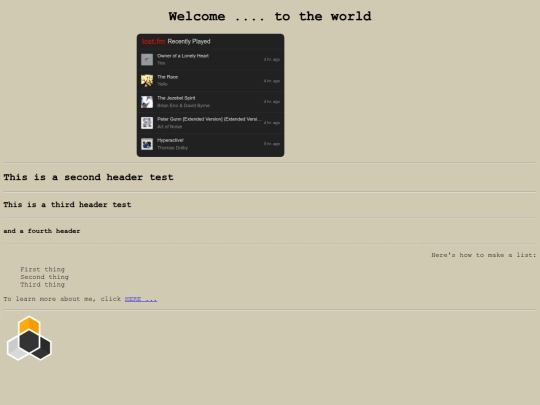Follow the HERE ... link

click(x=141, y=299)
